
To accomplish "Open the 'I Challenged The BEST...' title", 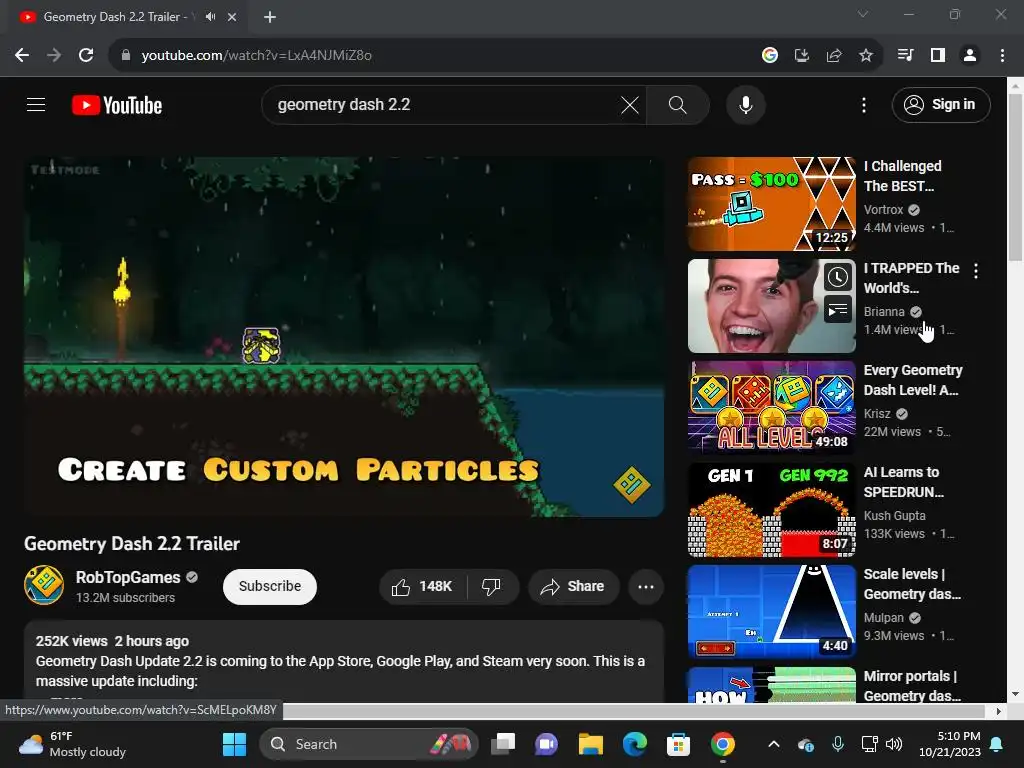I will pyautogui.click(x=903, y=176).
